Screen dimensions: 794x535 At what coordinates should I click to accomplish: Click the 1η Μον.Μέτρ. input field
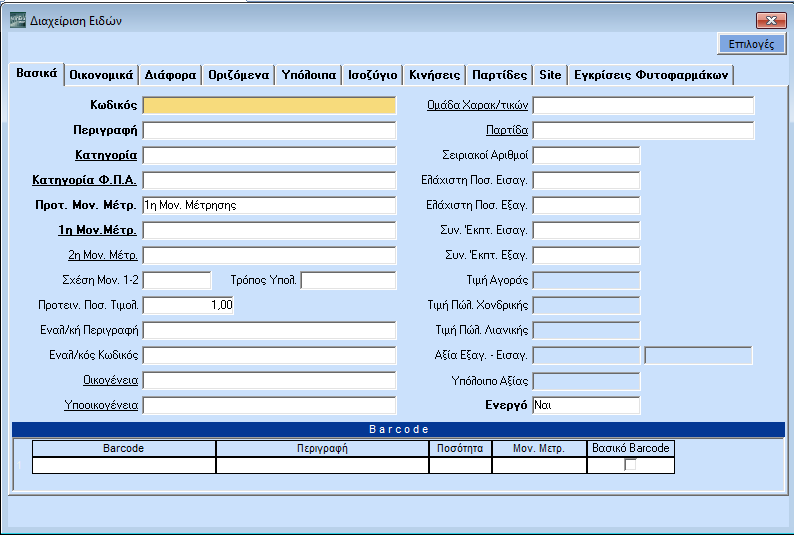269,230
